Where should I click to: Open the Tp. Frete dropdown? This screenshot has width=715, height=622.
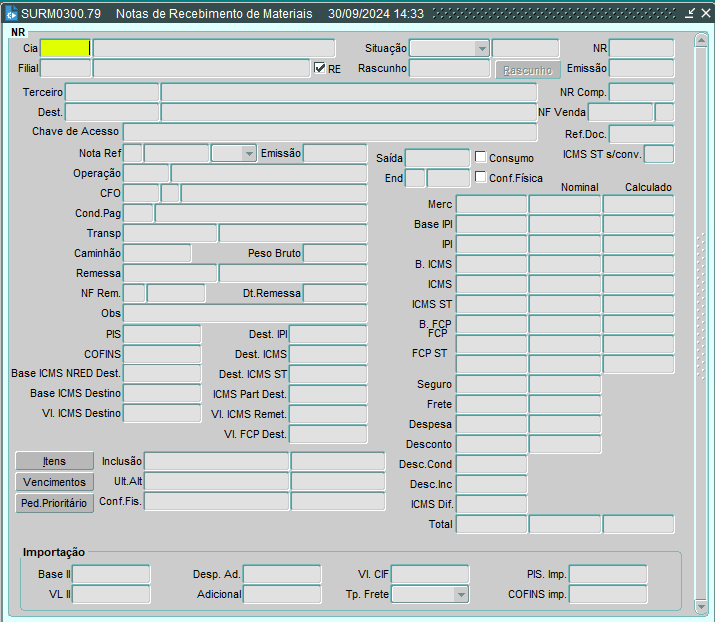coord(460,595)
